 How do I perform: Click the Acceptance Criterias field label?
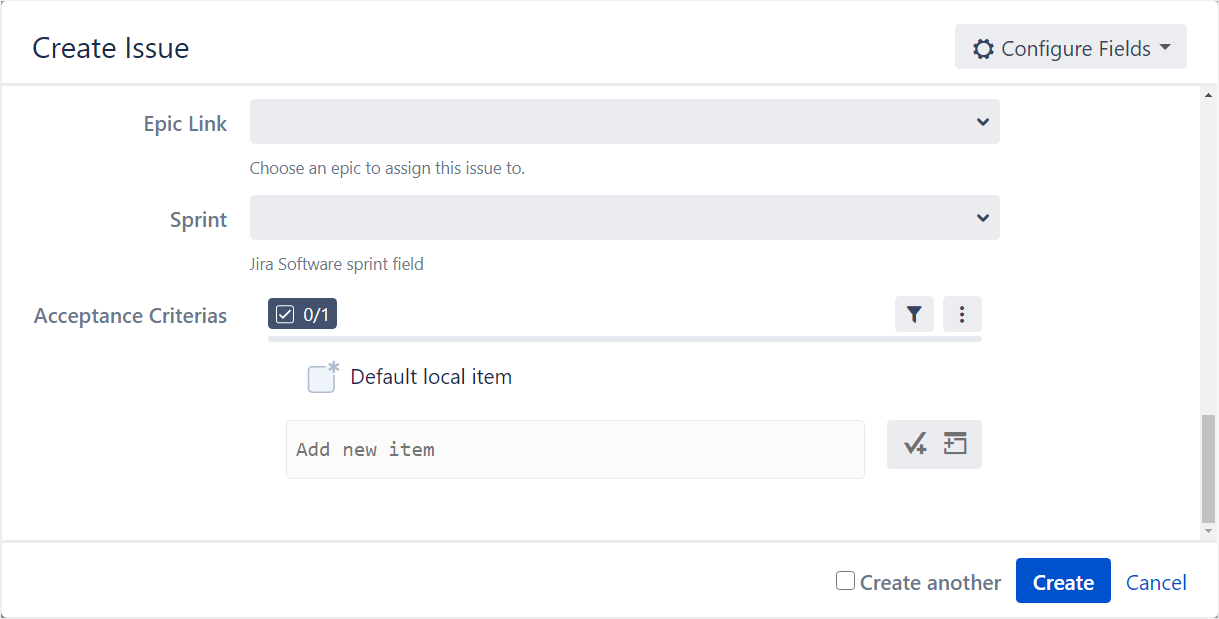130,316
